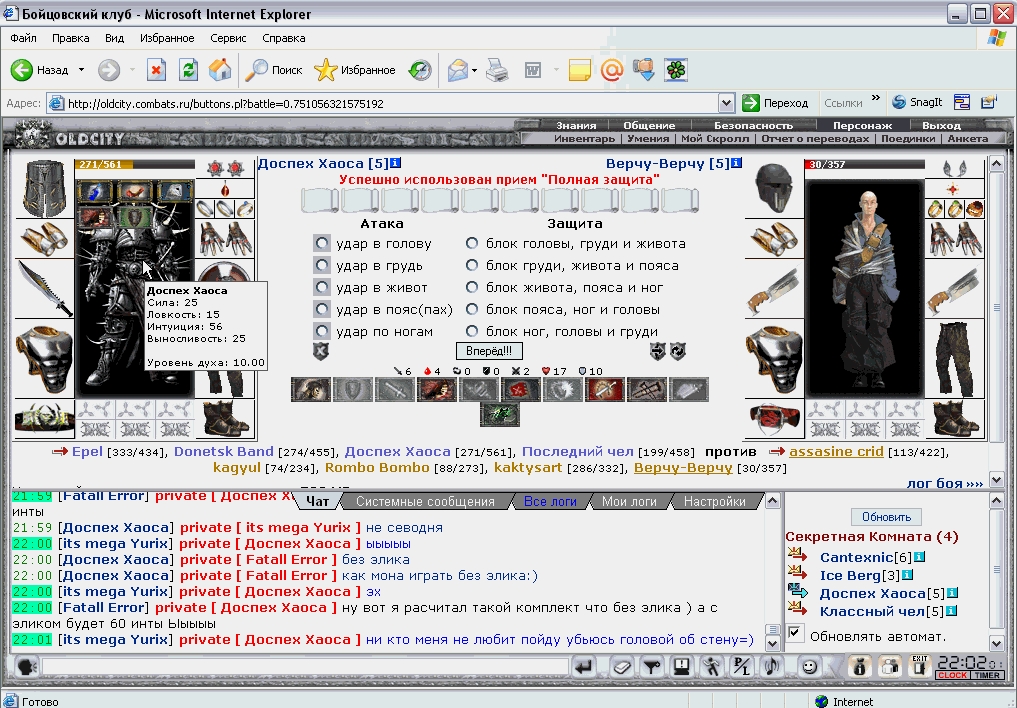
Task: Click the shield refresh icon near Вперёд
Action: 678,351
